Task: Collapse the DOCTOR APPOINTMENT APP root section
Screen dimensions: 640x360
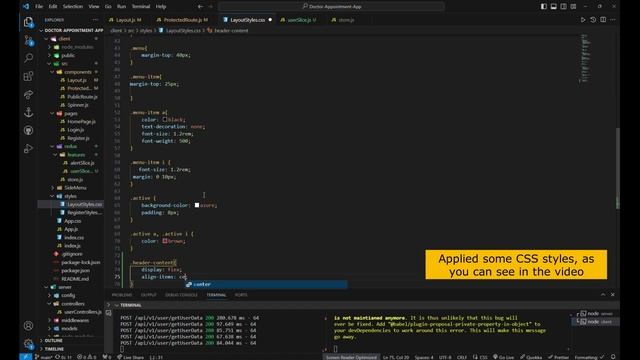Action: (x=71, y=30)
